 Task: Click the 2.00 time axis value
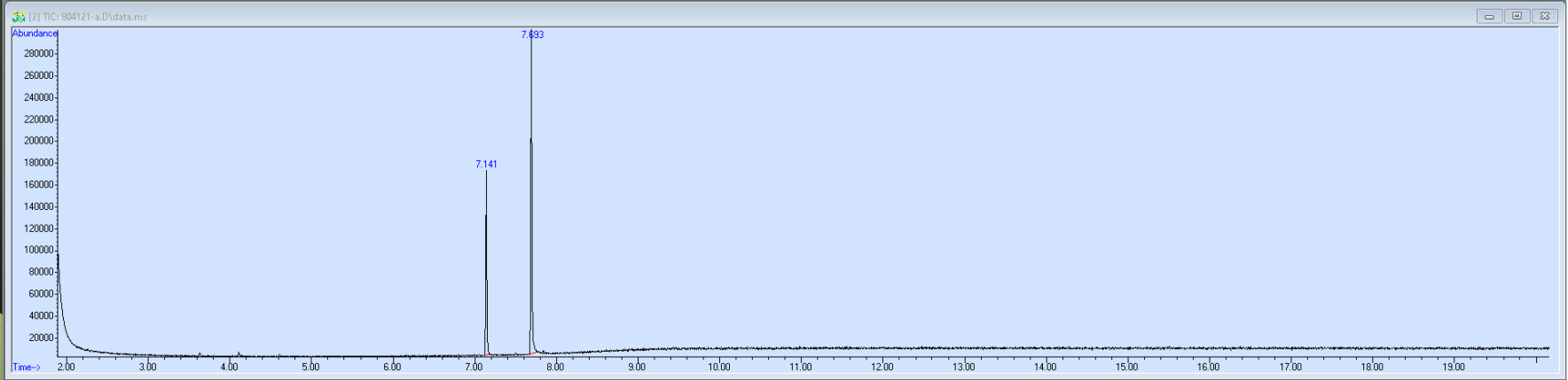[x=67, y=367]
